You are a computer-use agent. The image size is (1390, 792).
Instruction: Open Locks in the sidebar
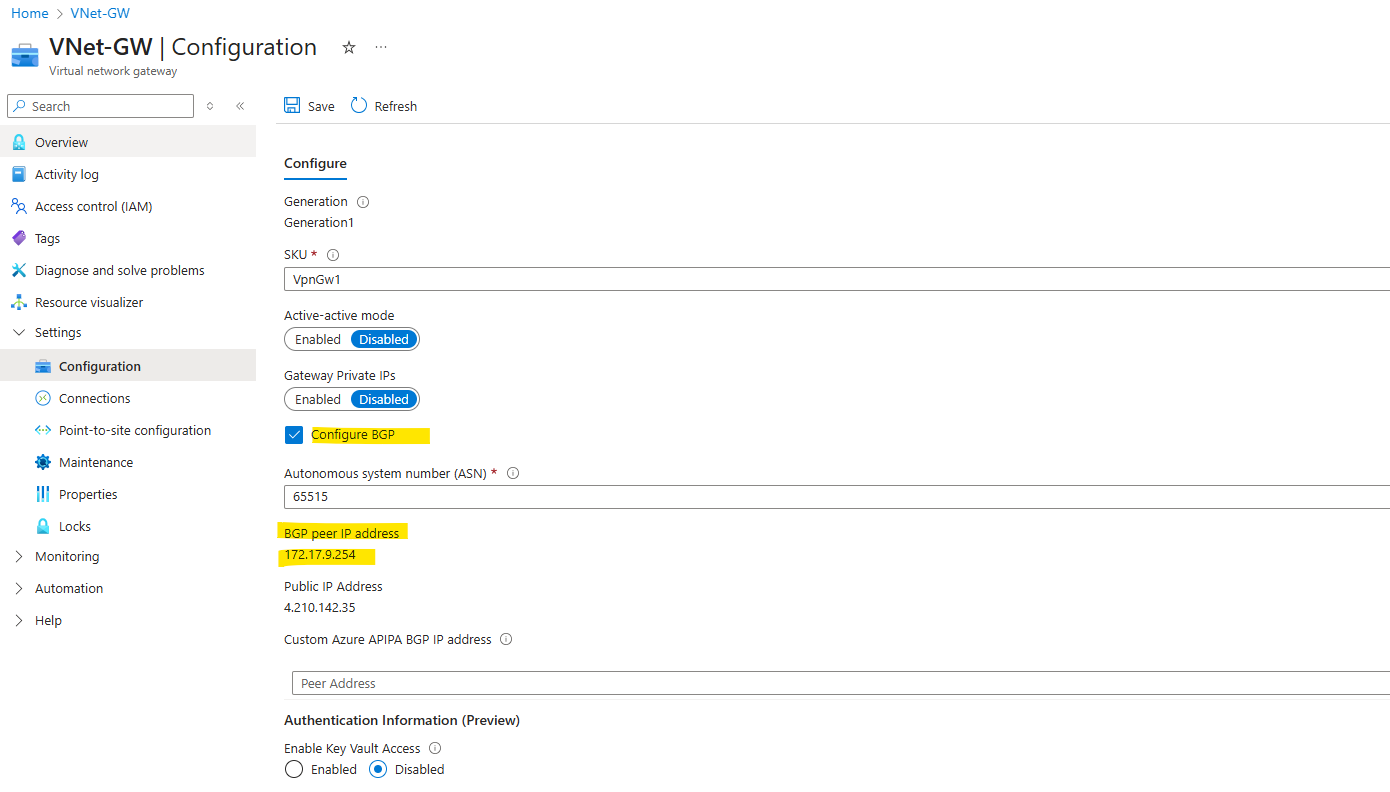coord(128,526)
